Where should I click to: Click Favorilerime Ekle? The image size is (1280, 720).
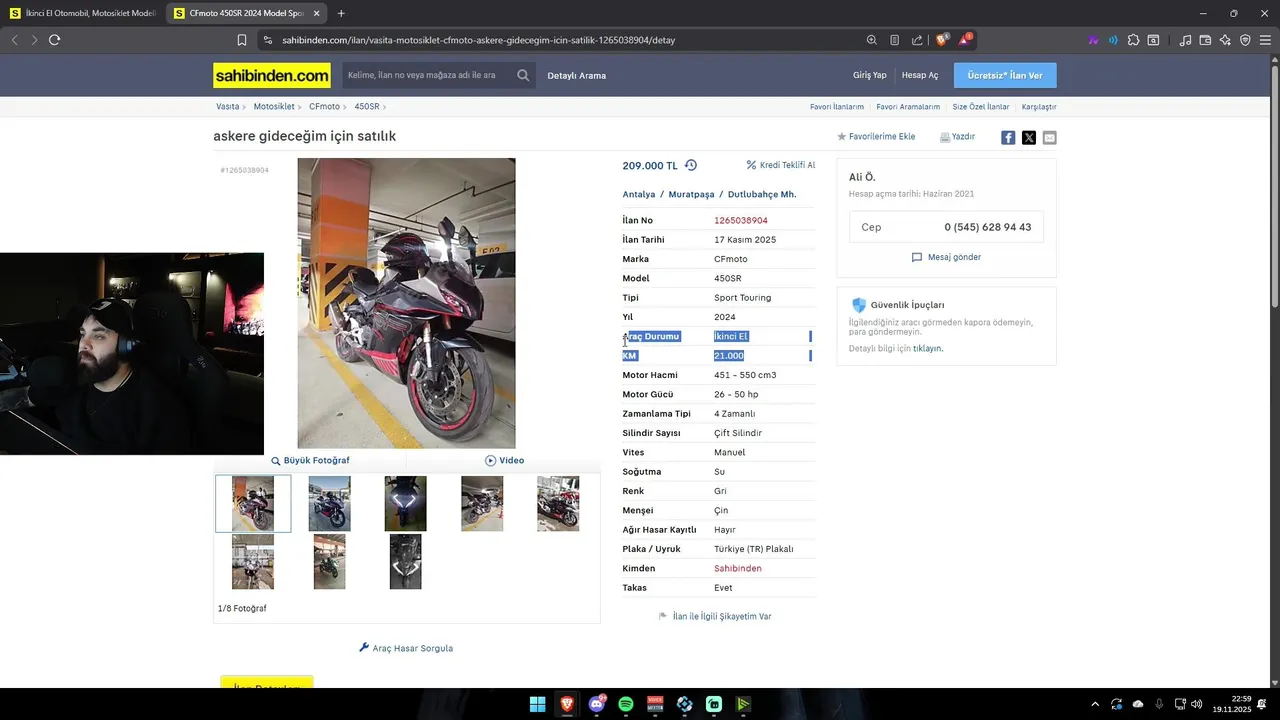point(876,137)
